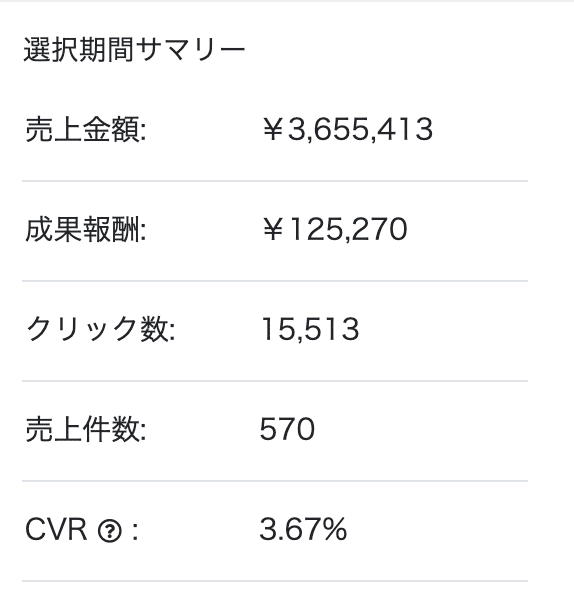Click the CVR label text
The height and width of the screenshot is (612, 574).
[56, 530]
